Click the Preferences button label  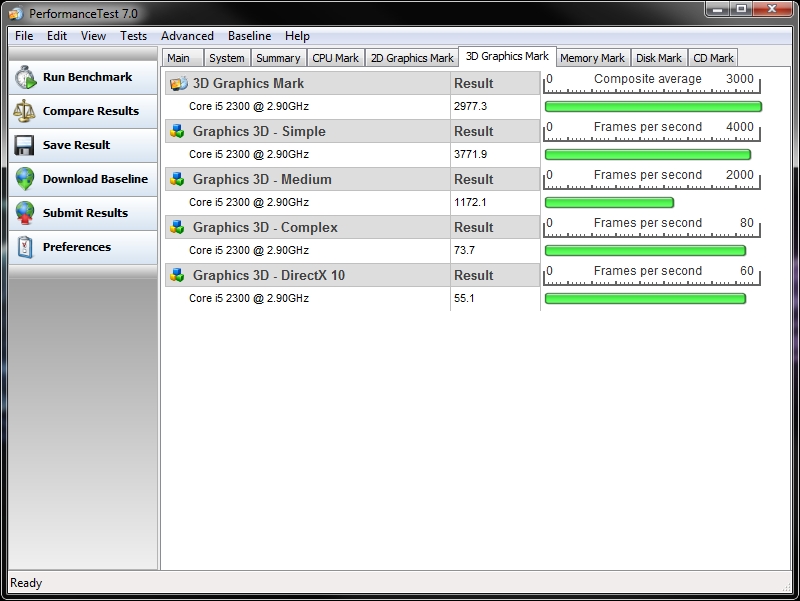(77, 247)
